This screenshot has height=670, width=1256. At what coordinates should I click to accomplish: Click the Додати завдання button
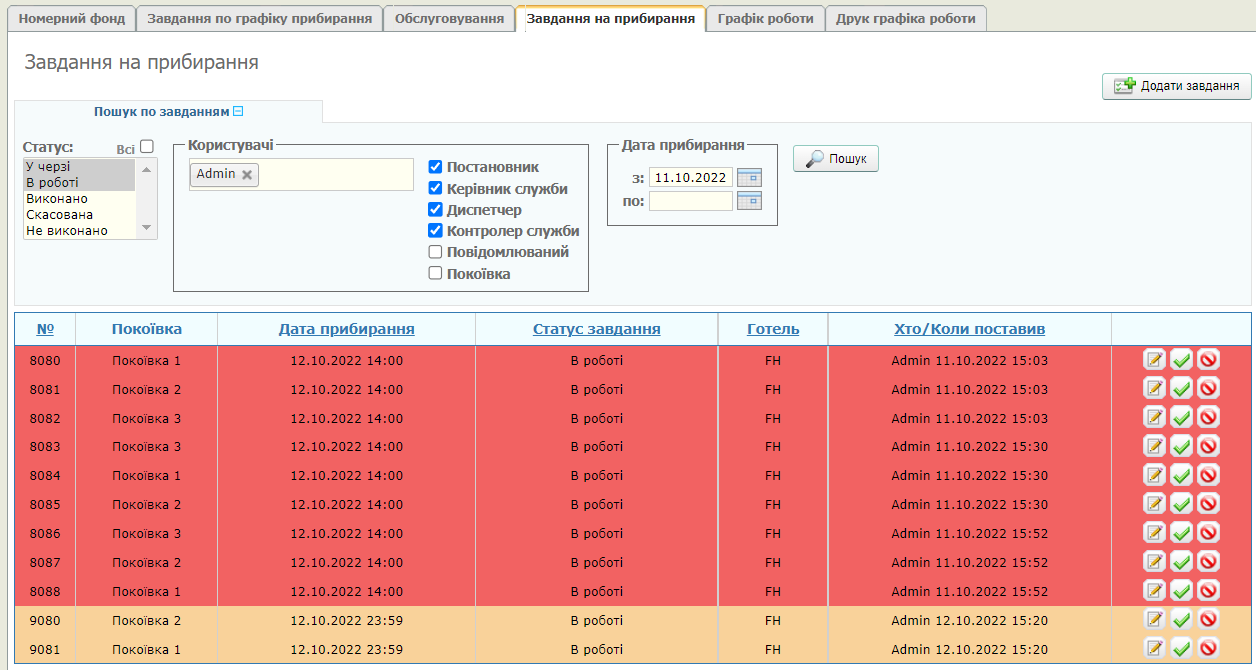click(1176, 86)
